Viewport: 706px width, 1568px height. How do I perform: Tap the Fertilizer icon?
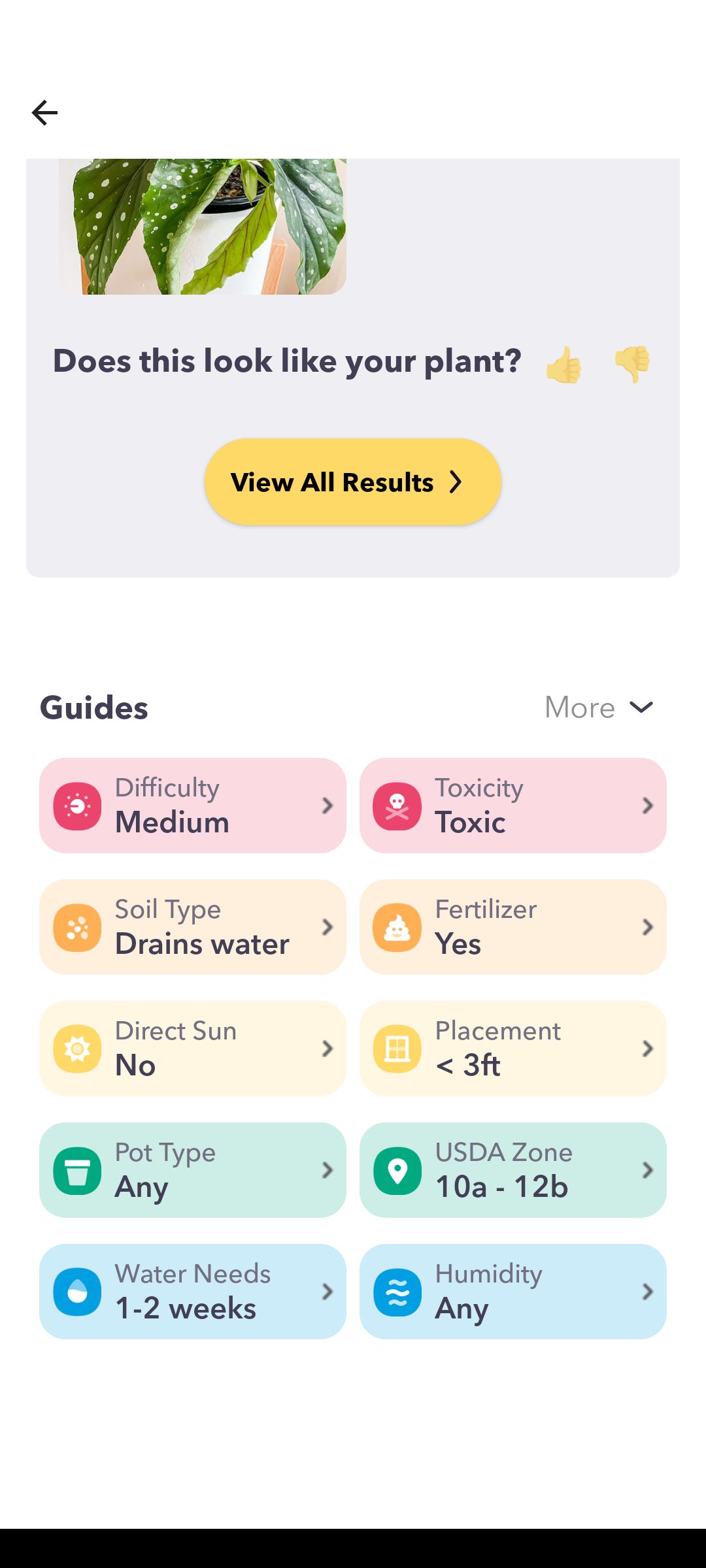click(x=397, y=928)
